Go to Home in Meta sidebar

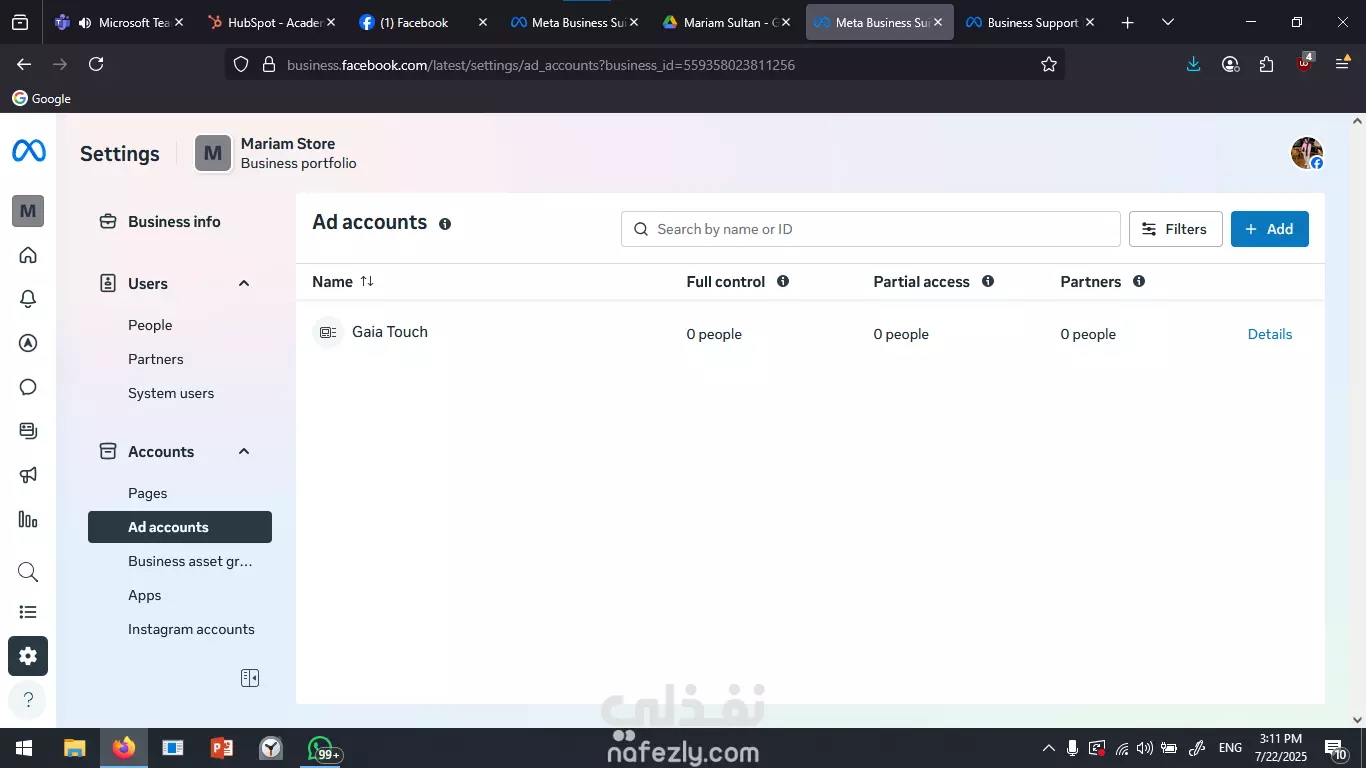(28, 255)
